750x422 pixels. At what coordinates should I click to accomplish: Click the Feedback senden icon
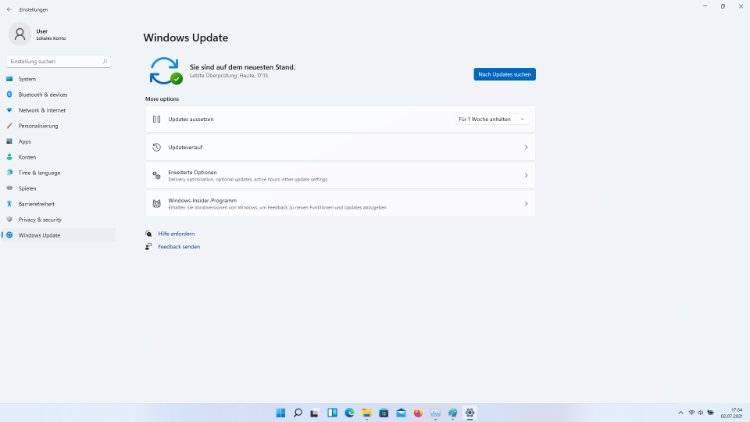click(x=148, y=247)
